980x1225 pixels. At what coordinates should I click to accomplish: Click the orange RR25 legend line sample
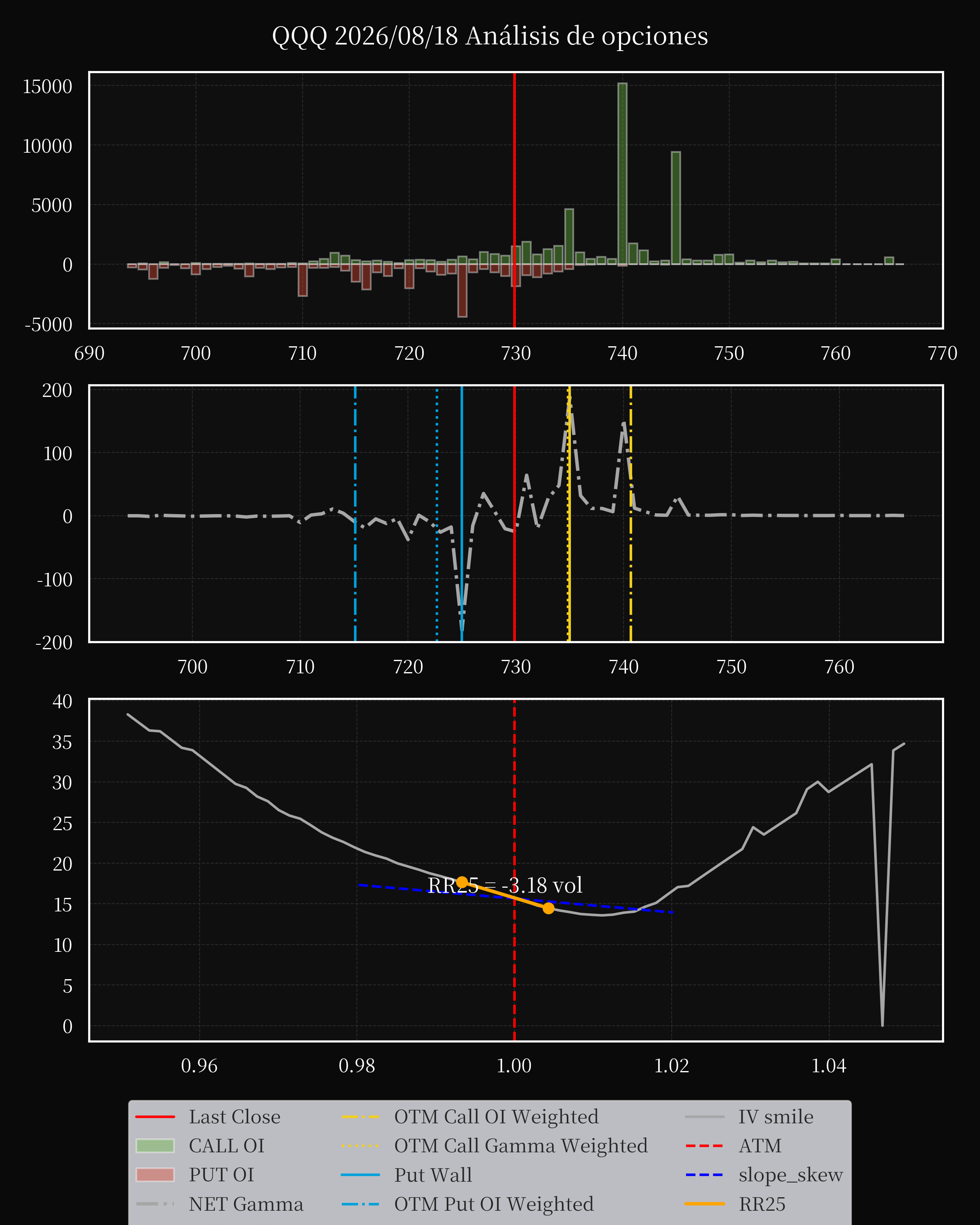(704, 1204)
